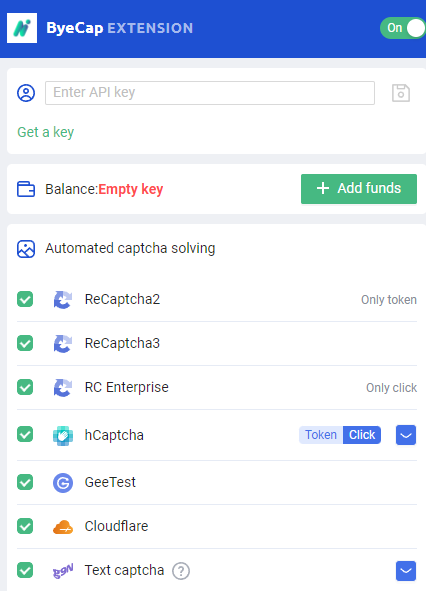
Task: Select Click mode for hCaptcha
Action: [362, 435]
